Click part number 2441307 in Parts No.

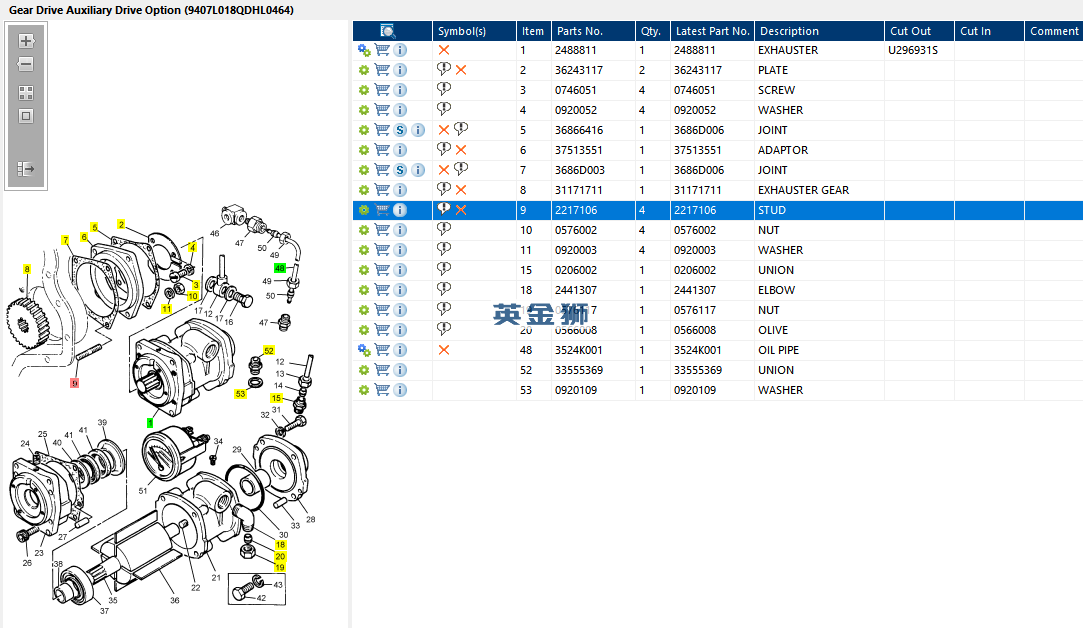pos(575,290)
